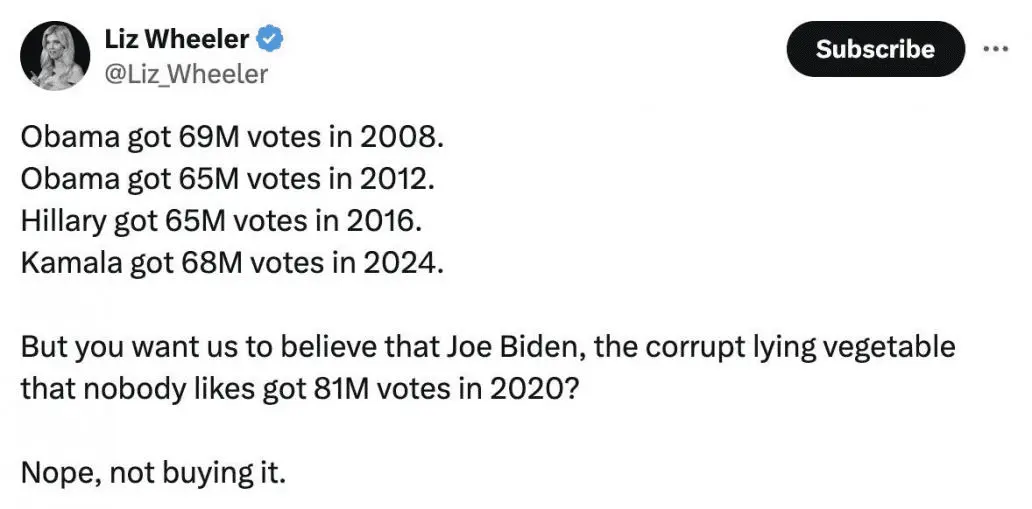Click the line ending "votes in 2020?"
1032x509 pixels.
(299, 389)
